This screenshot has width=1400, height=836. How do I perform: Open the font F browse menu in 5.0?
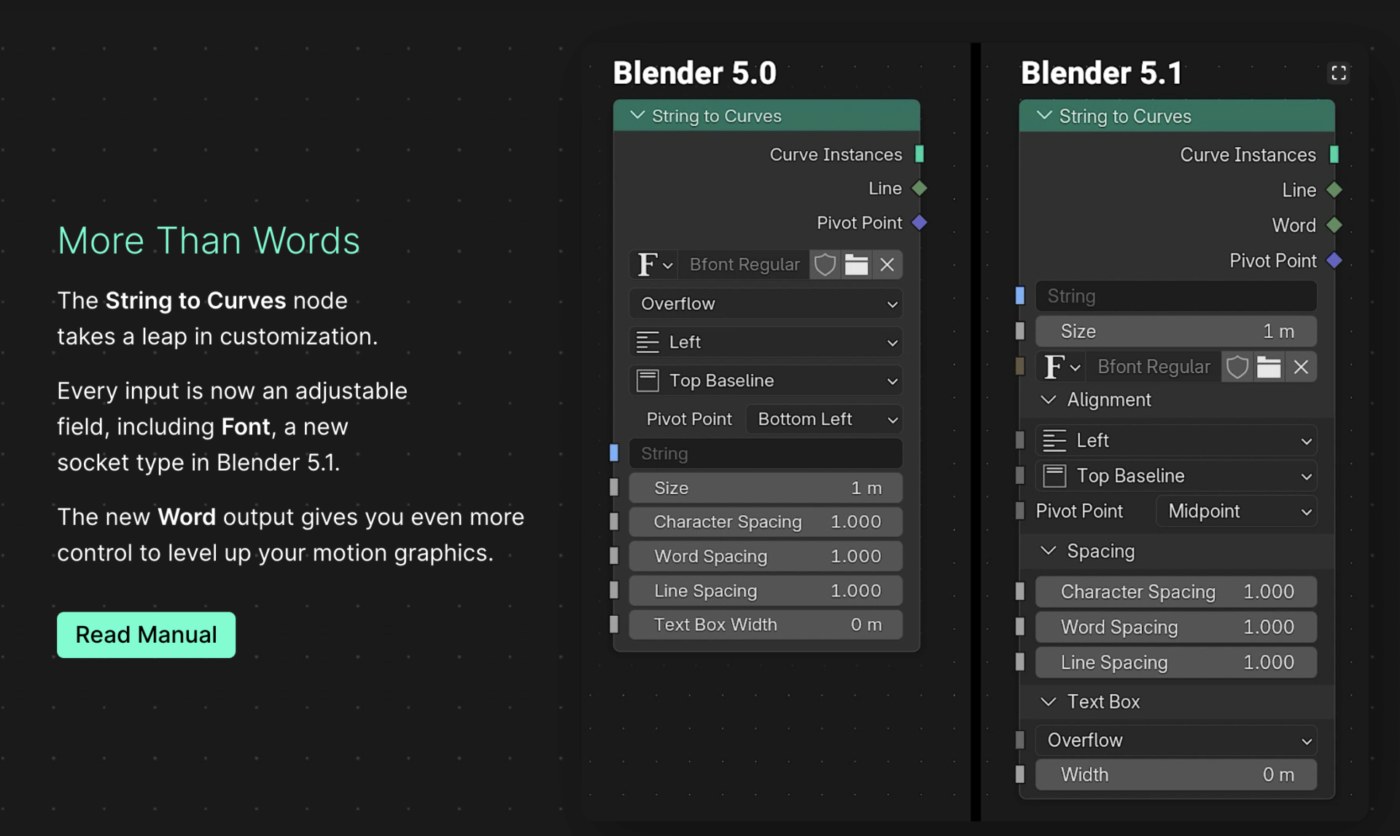pos(654,264)
